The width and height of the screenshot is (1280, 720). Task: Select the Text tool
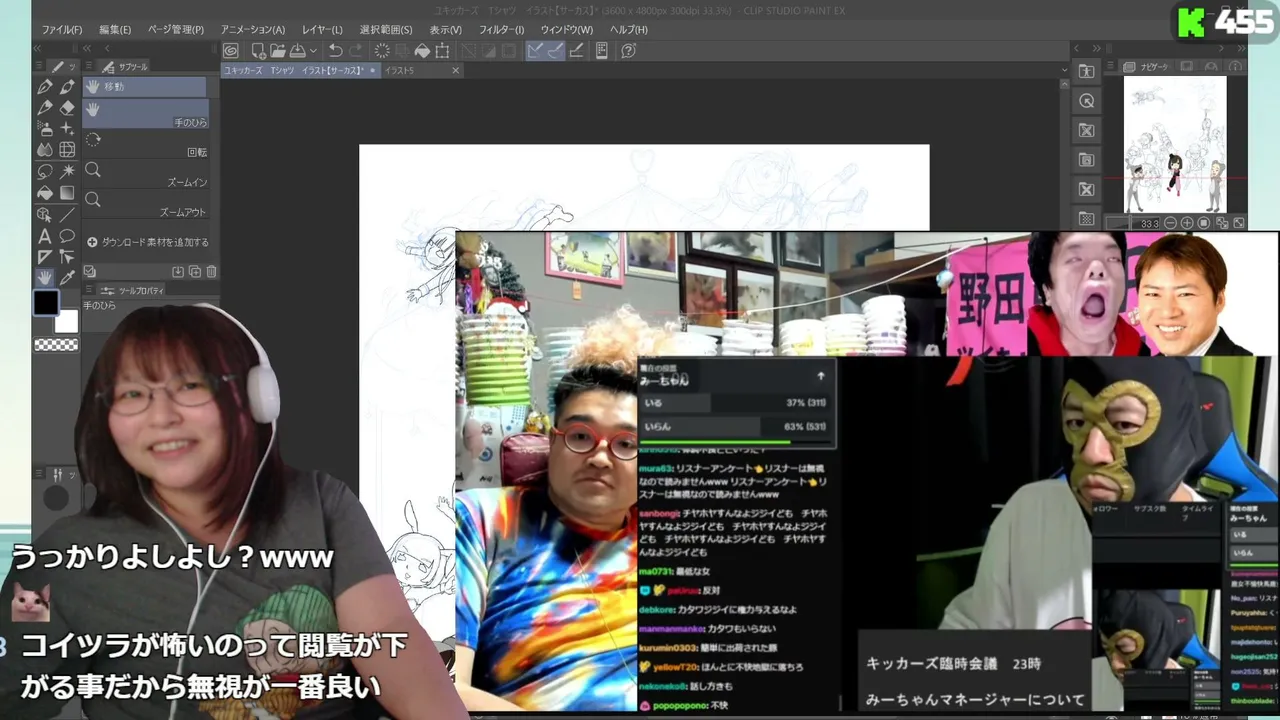pos(45,236)
